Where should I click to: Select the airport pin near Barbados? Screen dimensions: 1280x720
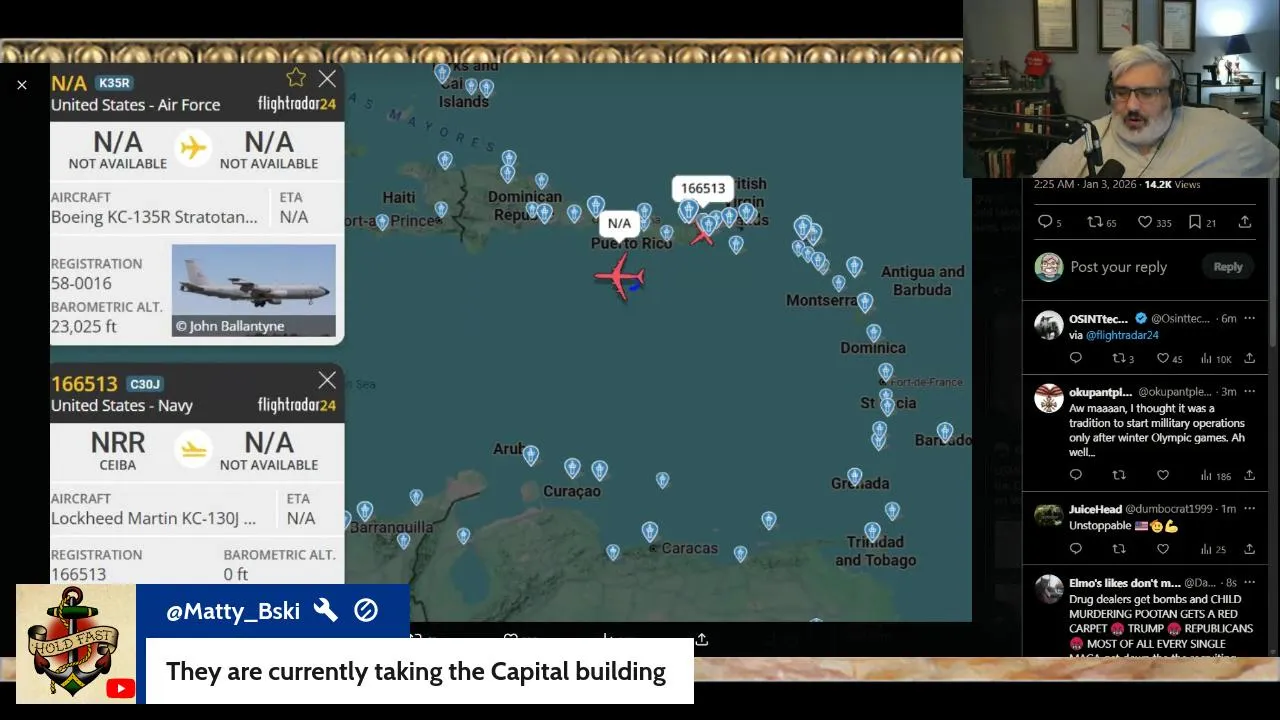944,431
